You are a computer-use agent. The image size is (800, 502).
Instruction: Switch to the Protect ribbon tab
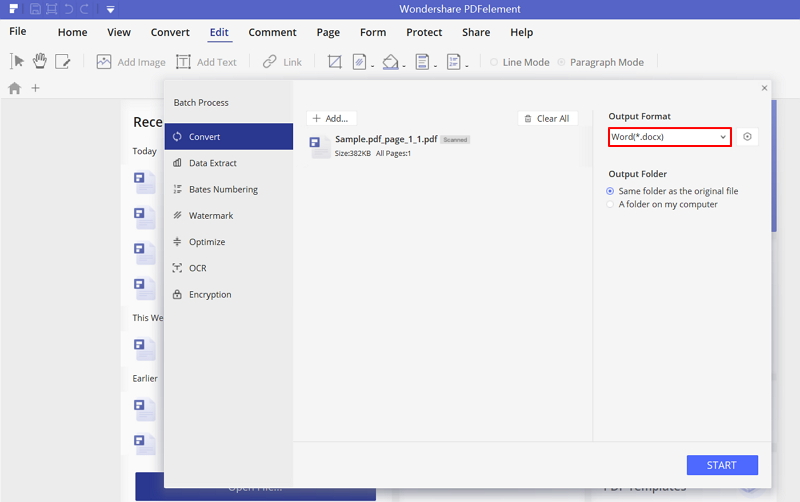click(424, 32)
